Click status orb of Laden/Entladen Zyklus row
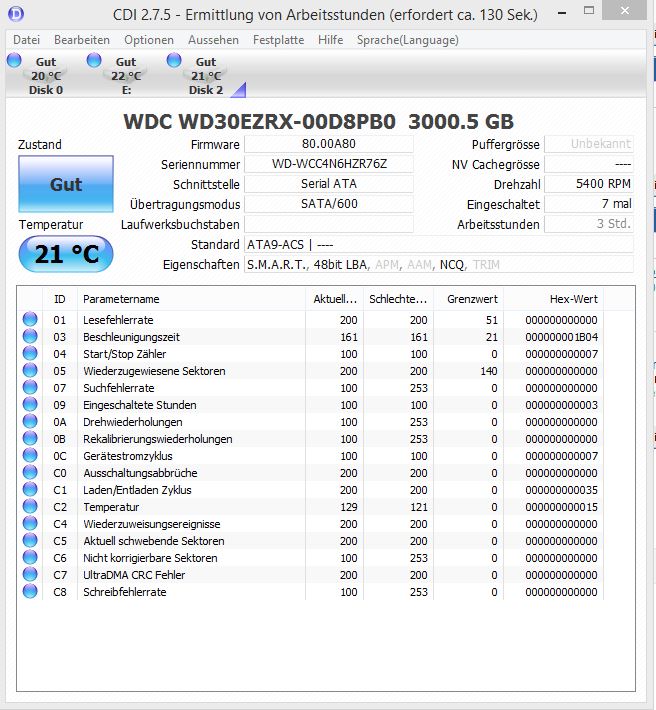The image size is (656, 710). pos(30,489)
